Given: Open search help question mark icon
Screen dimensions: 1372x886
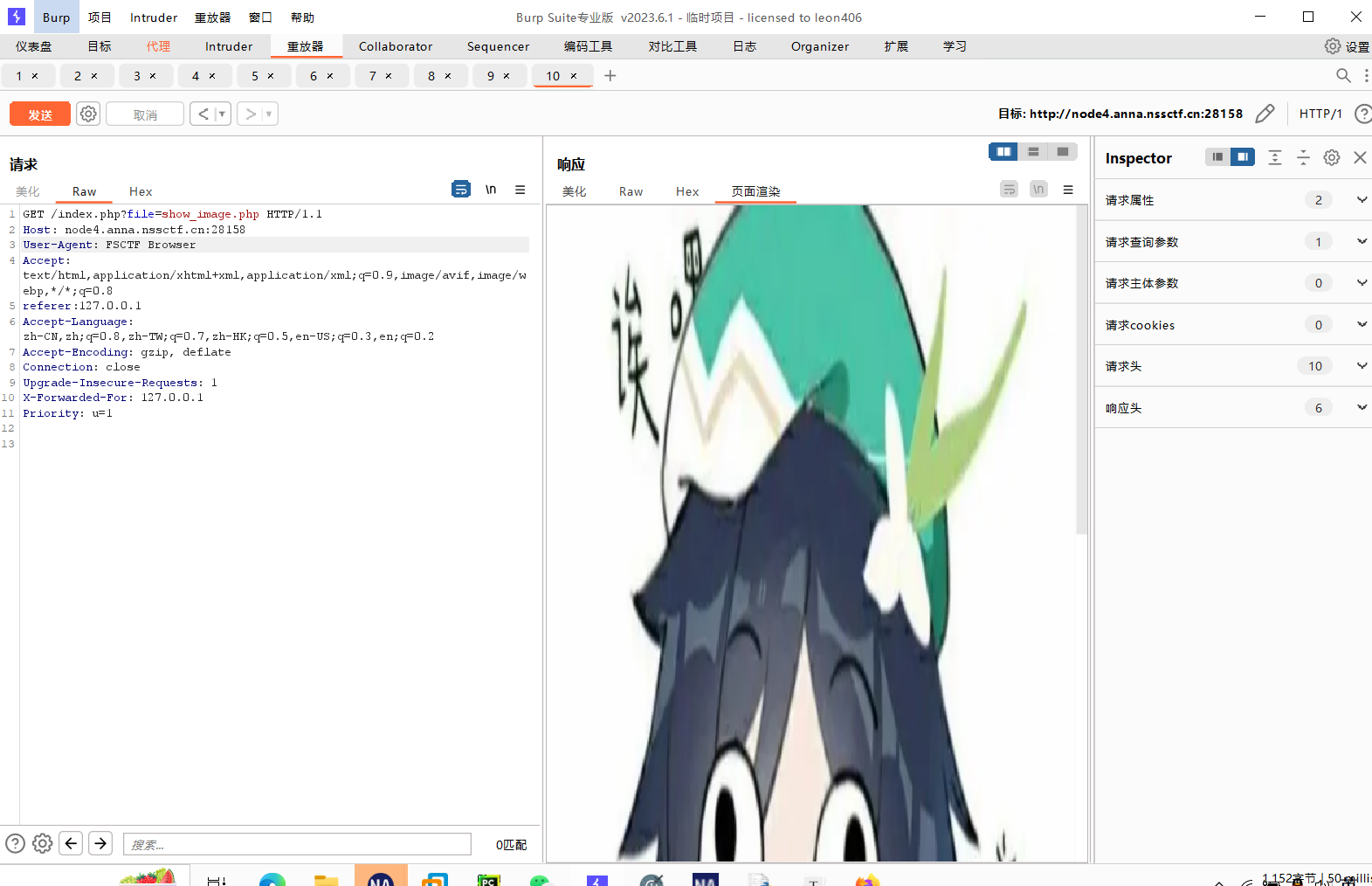Looking at the screenshot, I should pyautogui.click(x=15, y=843).
